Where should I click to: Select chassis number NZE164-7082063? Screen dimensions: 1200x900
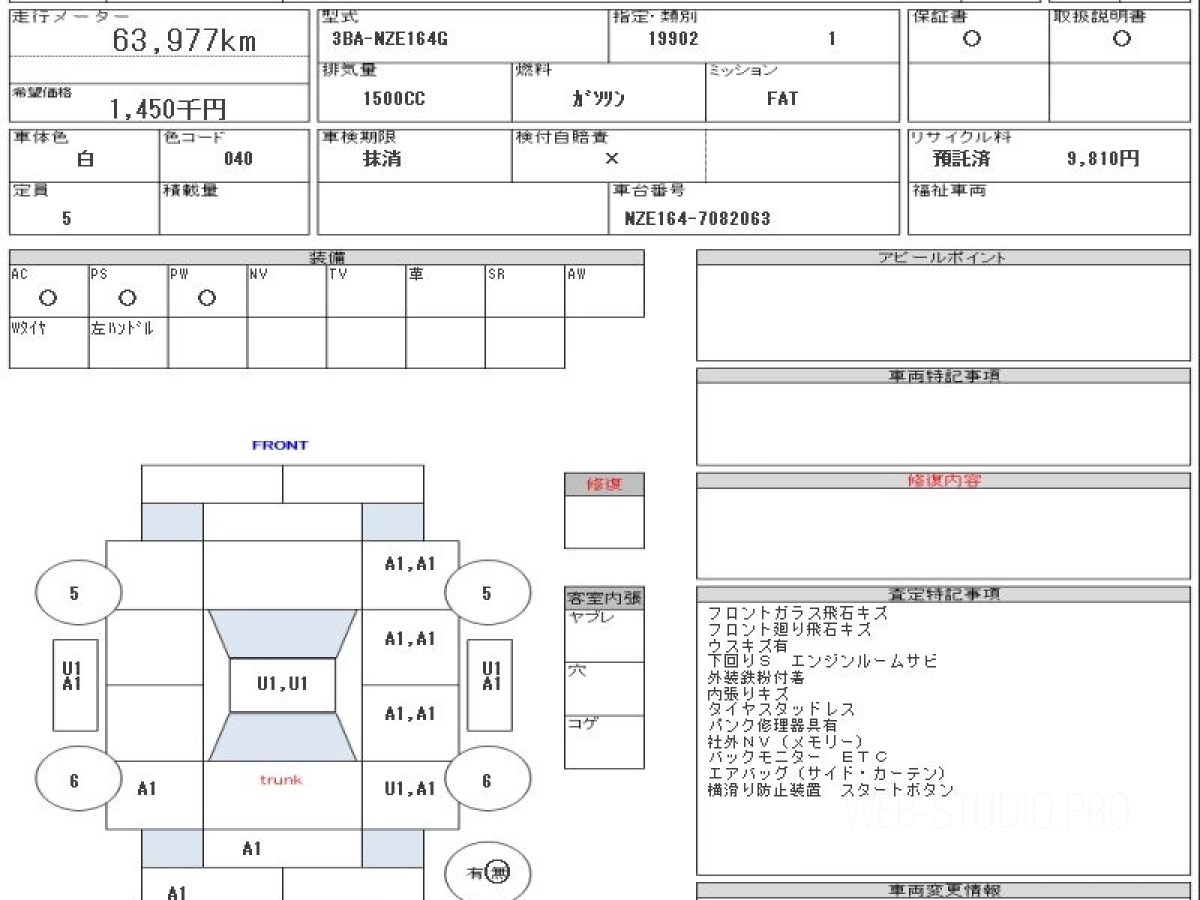point(697,218)
